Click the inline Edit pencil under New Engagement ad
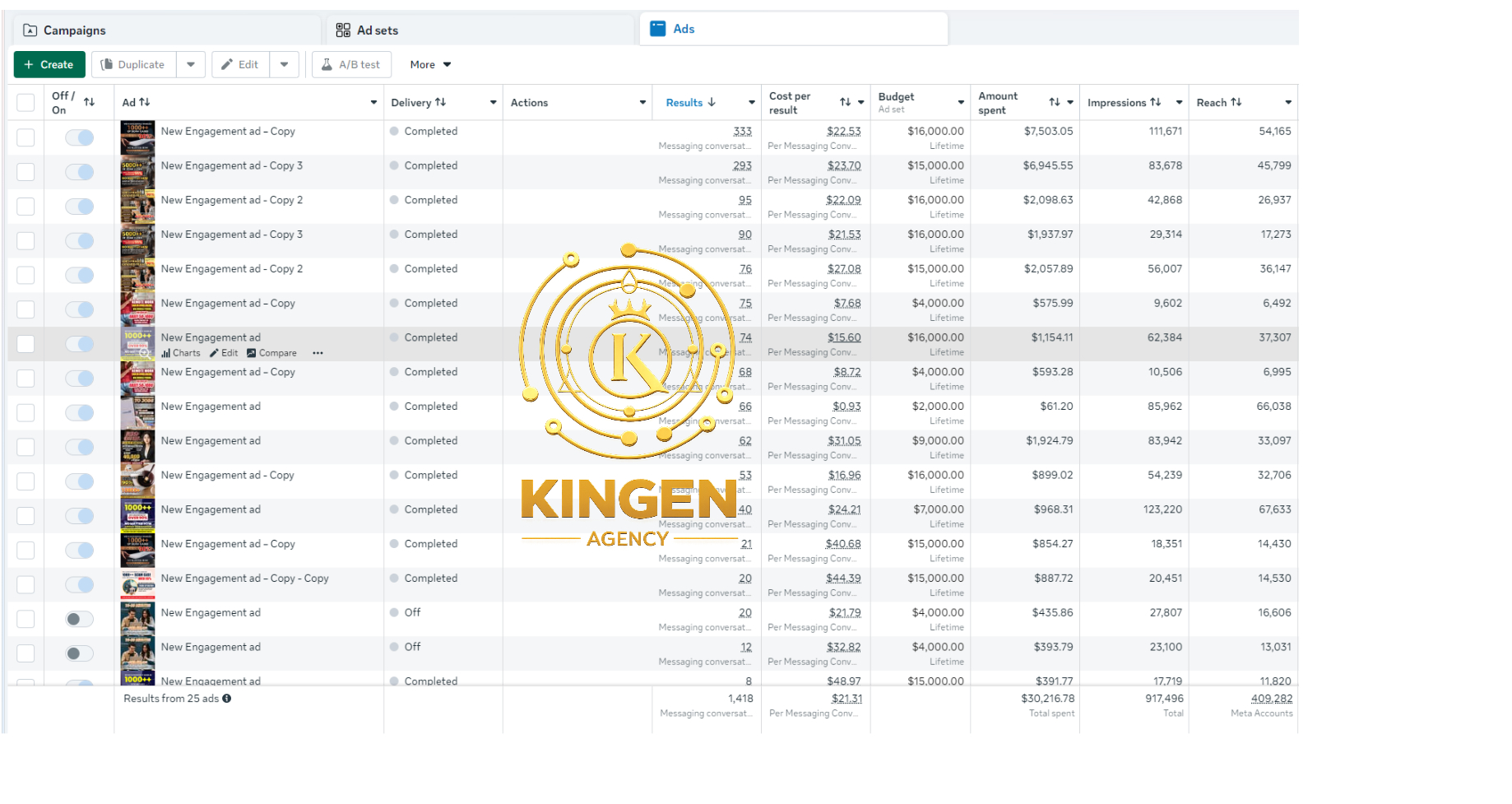The image size is (1512, 804). 224,353
